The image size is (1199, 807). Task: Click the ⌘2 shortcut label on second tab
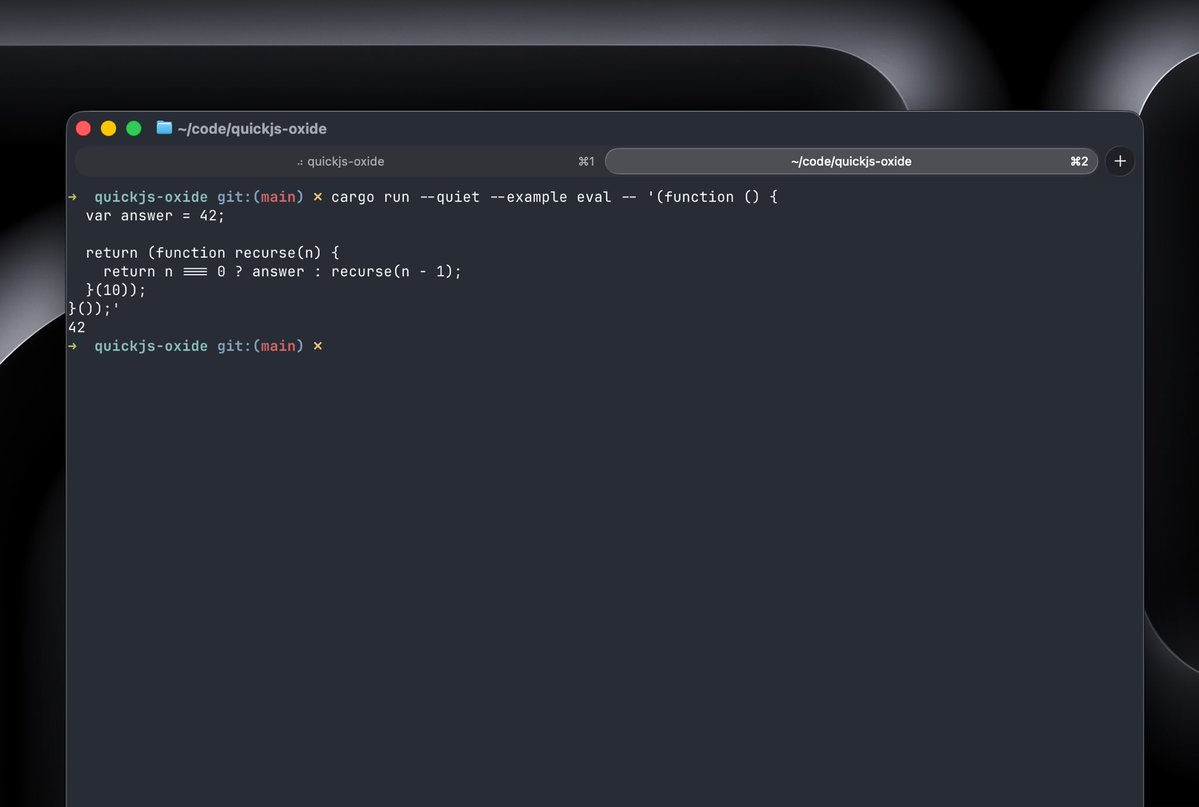pos(1079,161)
